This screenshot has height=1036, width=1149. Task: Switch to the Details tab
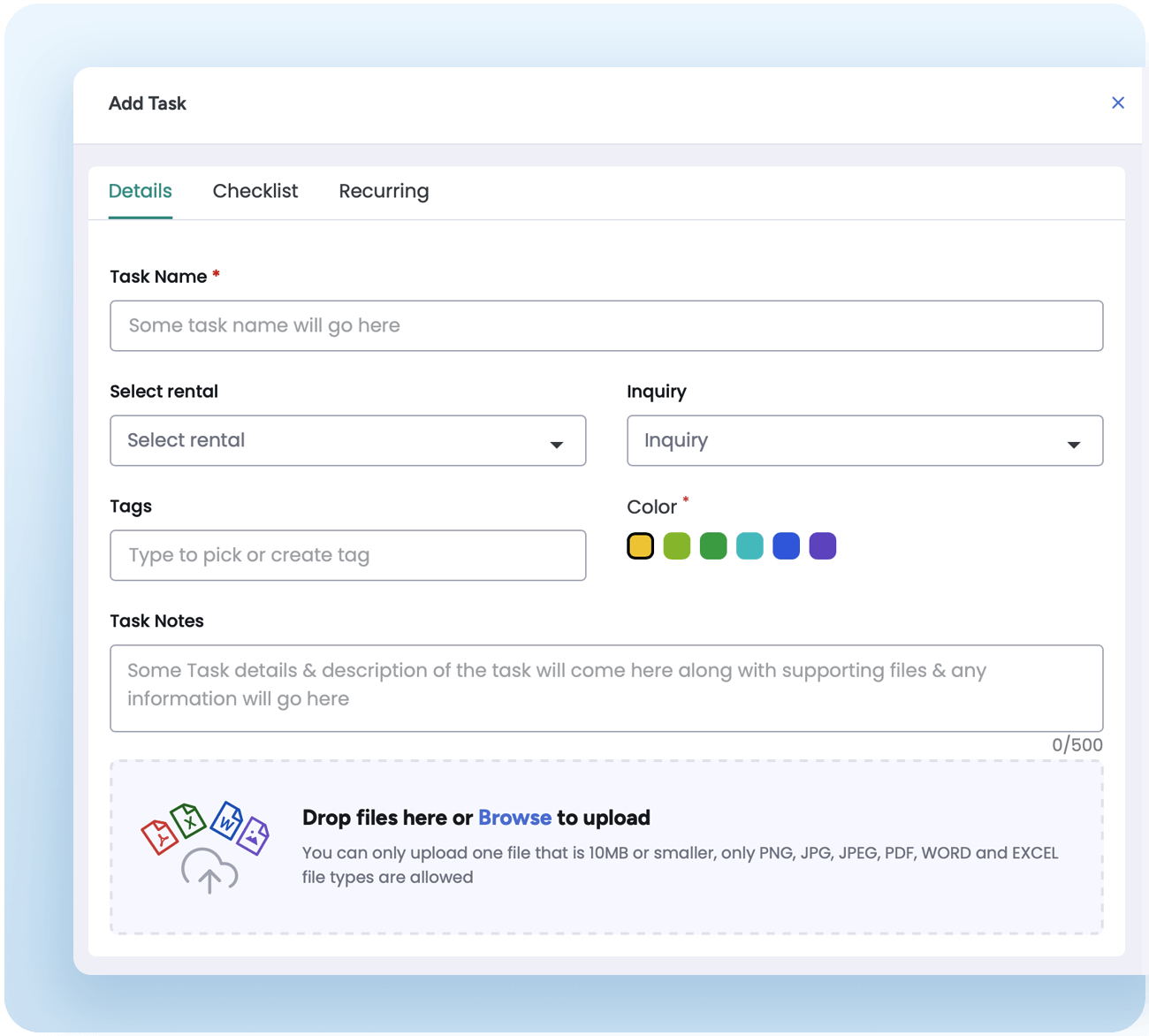click(x=140, y=192)
